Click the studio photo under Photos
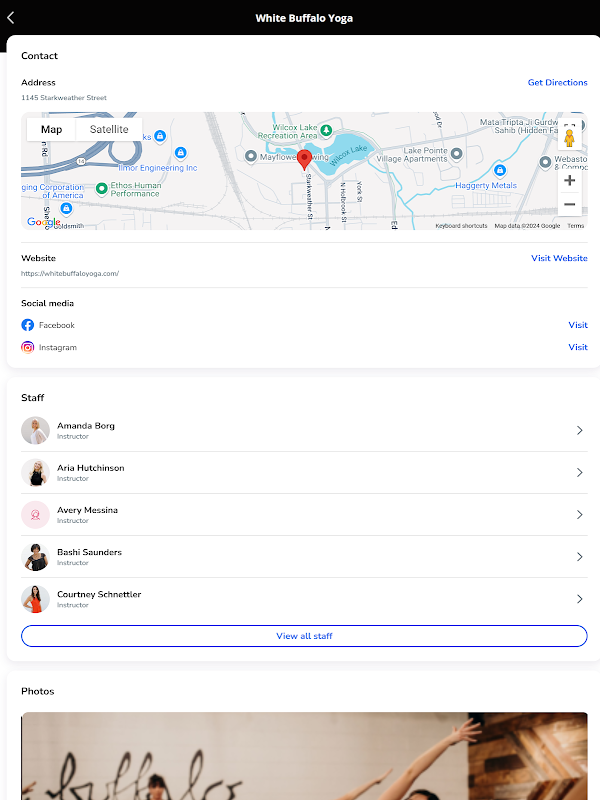This screenshot has width=600, height=800. 304,756
